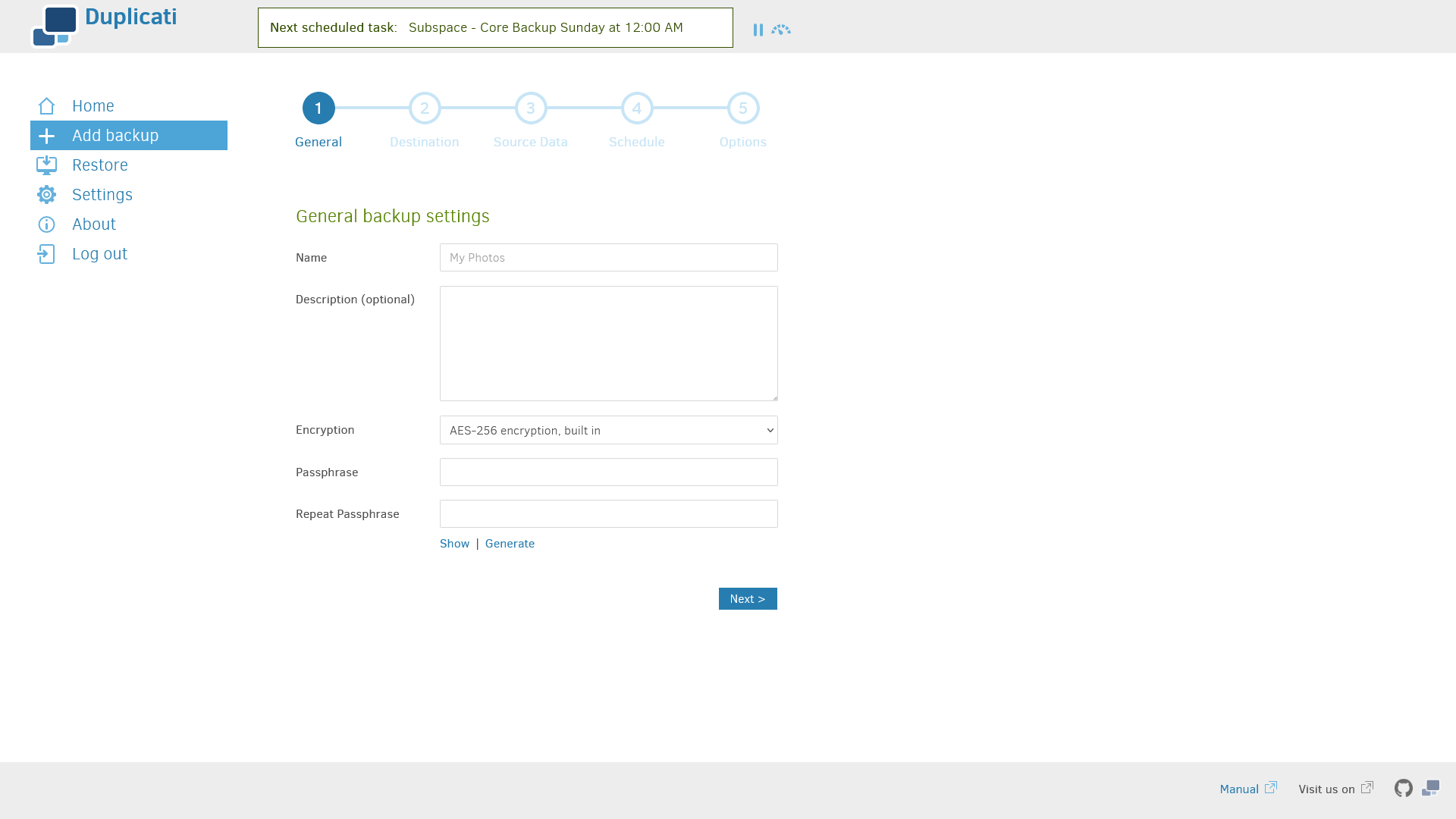The height and width of the screenshot is (819, 1456).
Task: Click the Next button
Action: [748, 599]
